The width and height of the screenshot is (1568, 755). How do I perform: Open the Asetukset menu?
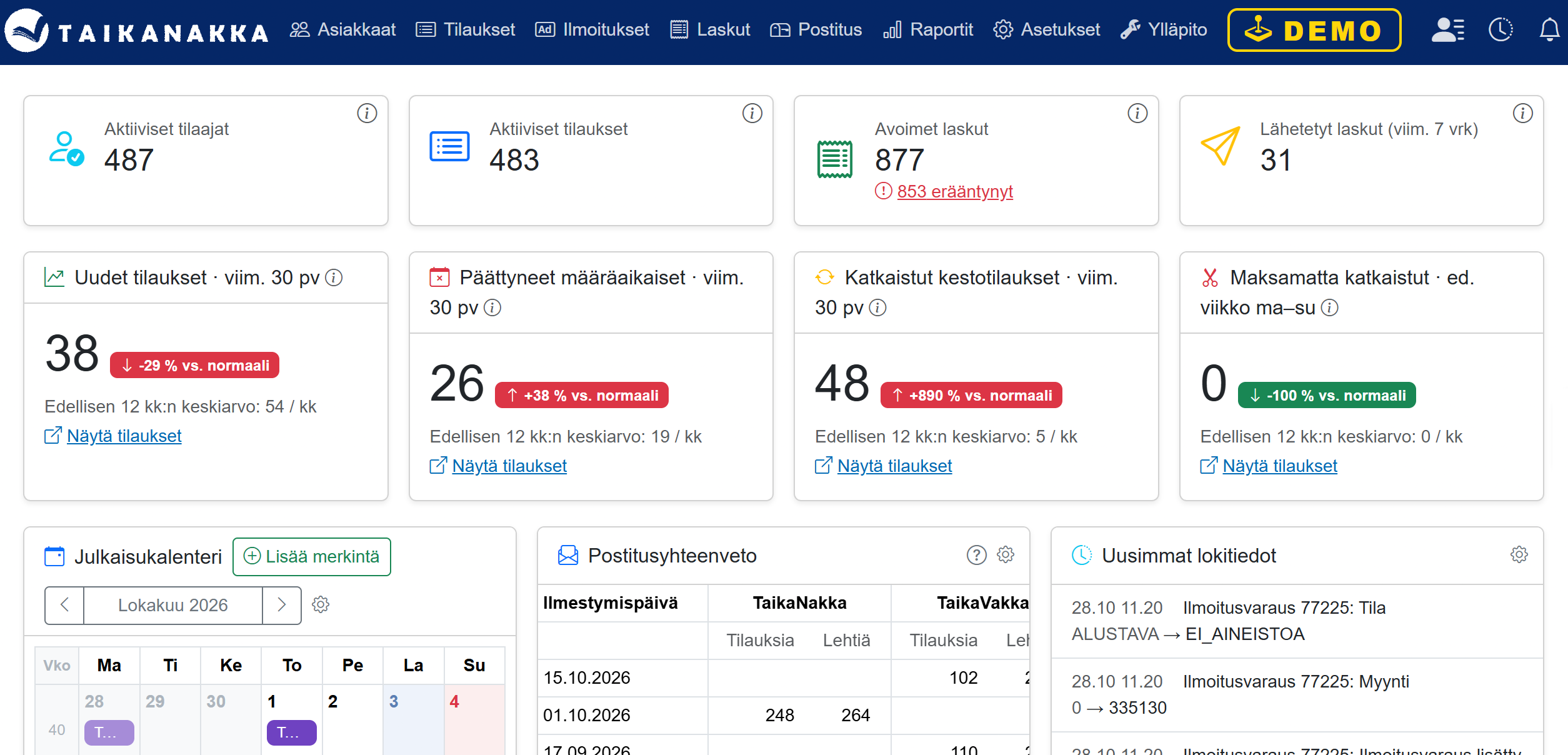pyautogui.click(x=1047, y=30)
